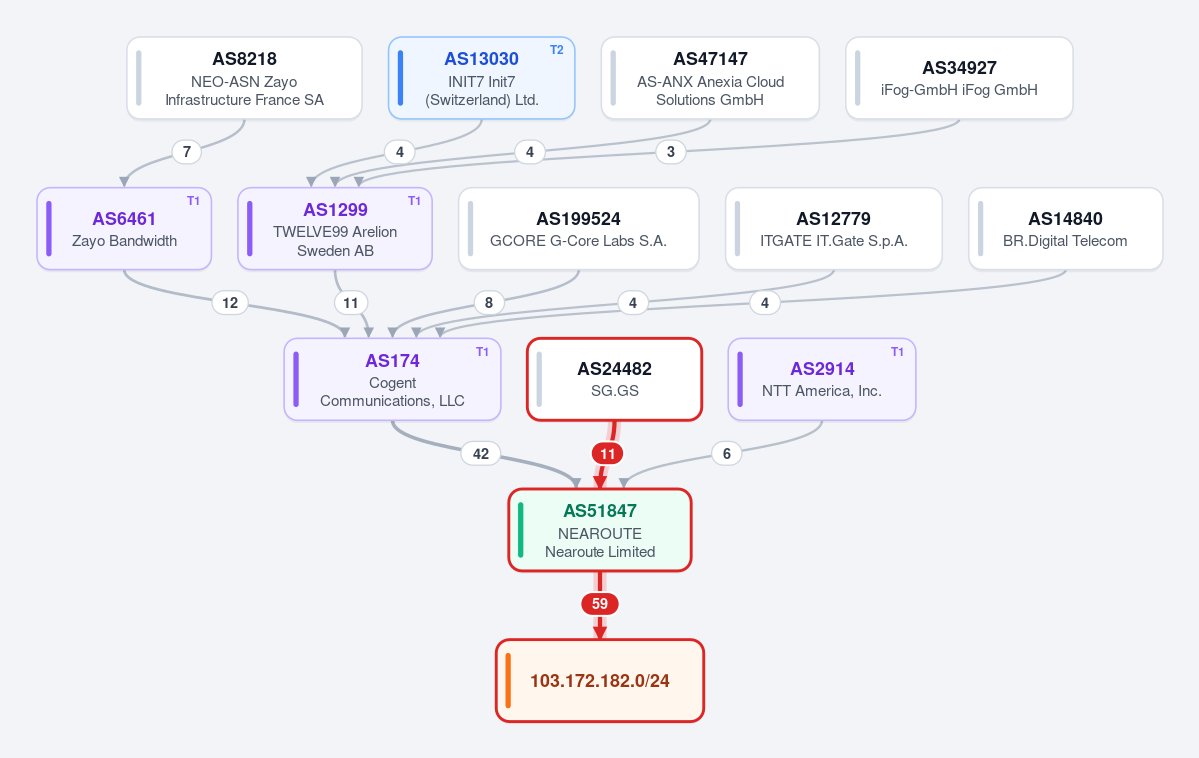Click the AS174 Cogent Communications node
1199x758 pixels.
coord(392,379)
